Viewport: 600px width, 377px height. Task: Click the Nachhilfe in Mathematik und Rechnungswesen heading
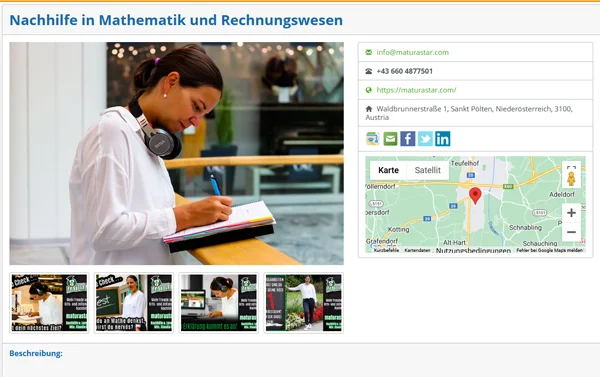(176, 20)
